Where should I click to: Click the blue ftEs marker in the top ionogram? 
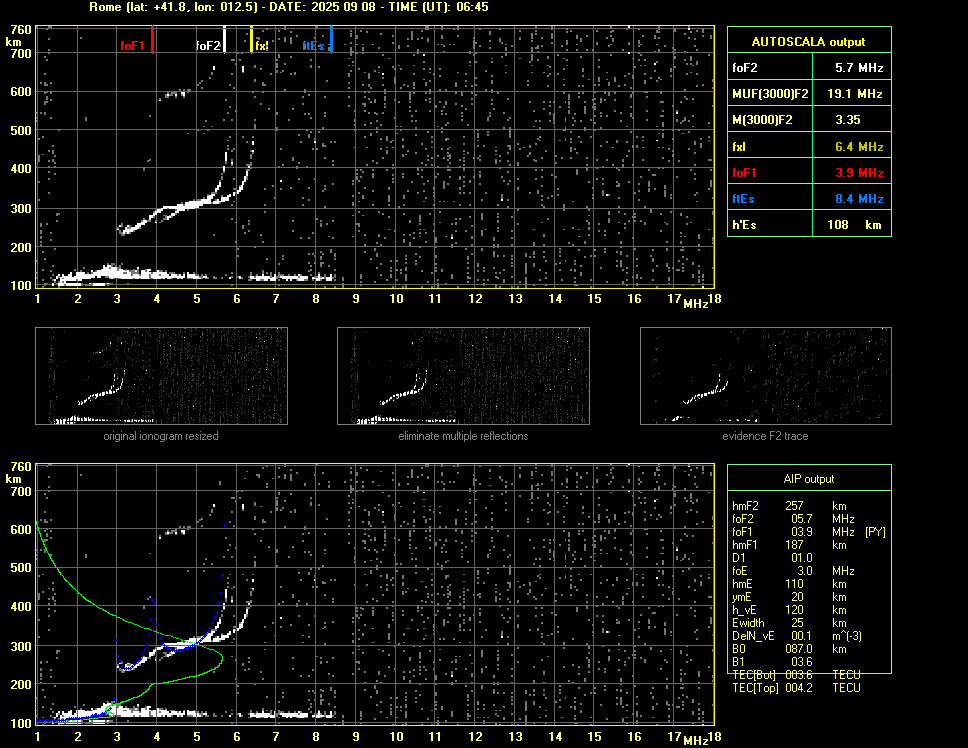click(332, 39)
